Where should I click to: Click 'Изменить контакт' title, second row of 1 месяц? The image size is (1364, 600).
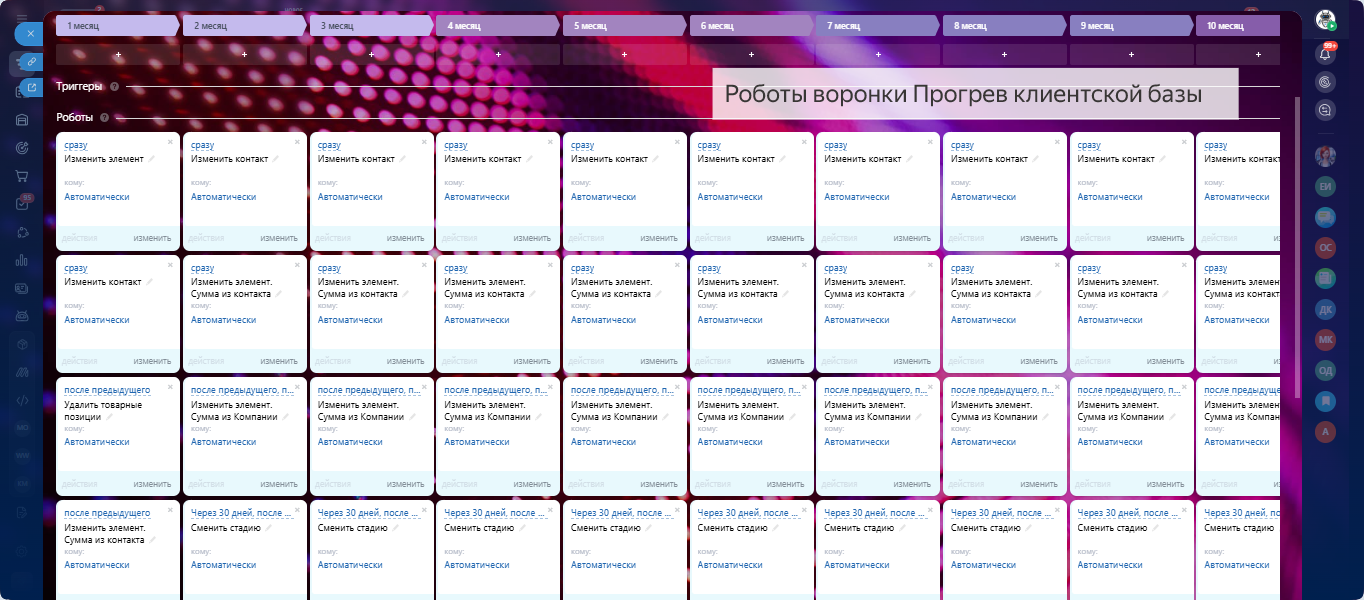tap(103, 282)
